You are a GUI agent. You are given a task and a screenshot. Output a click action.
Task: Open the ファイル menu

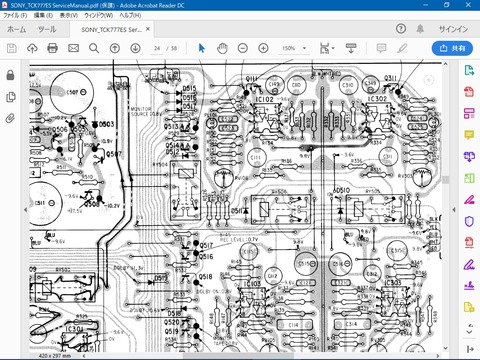(15, 15)
